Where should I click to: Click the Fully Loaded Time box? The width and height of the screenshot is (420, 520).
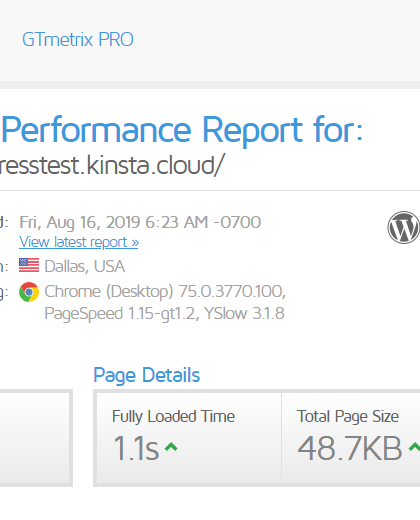pyautogui.click(x=189, y=438)
